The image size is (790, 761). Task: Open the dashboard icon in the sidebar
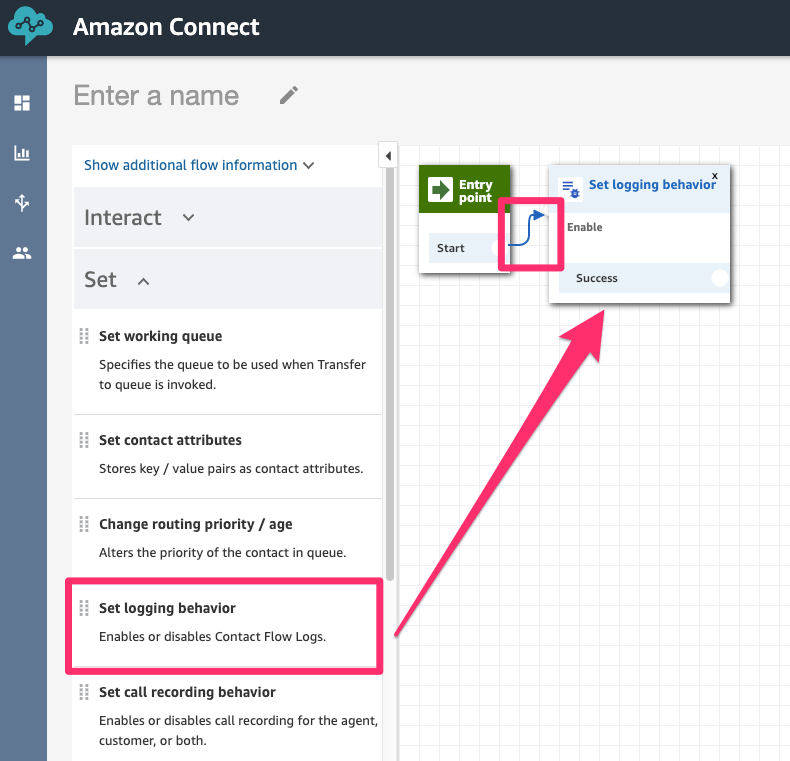click(x=22, y=103)
